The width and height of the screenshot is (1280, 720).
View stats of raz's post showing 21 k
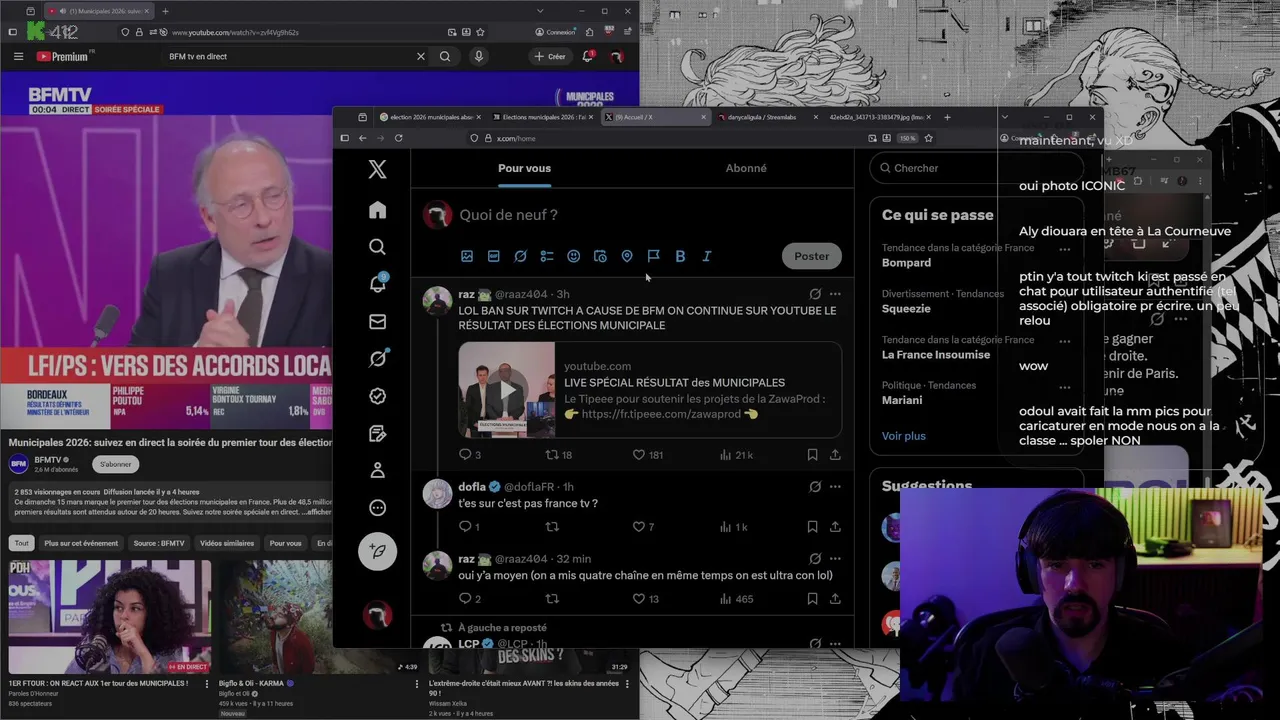(x=736, y=455)
